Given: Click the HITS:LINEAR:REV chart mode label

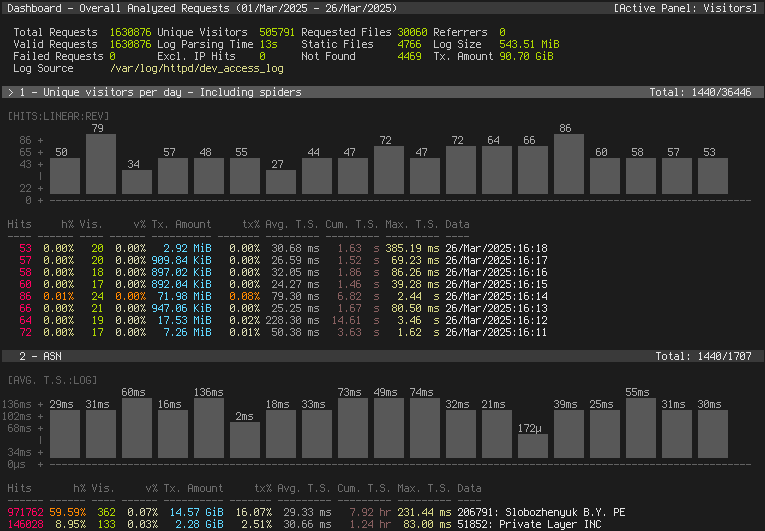Looking at the screenshot, I should (58, 116).
